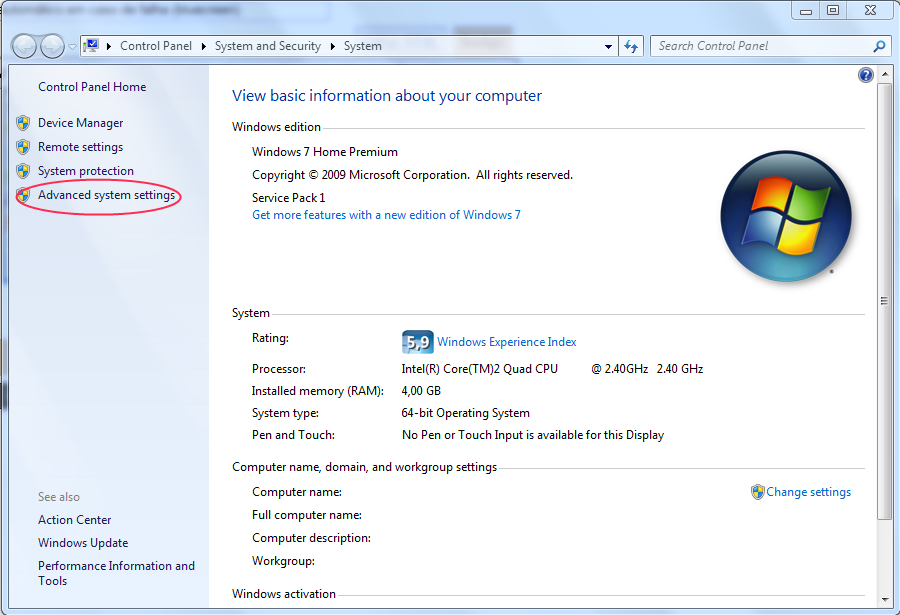Click the Refresh button in address bar
The width and height of the screenshot is (900, 615).
click(x=631, y=47)
